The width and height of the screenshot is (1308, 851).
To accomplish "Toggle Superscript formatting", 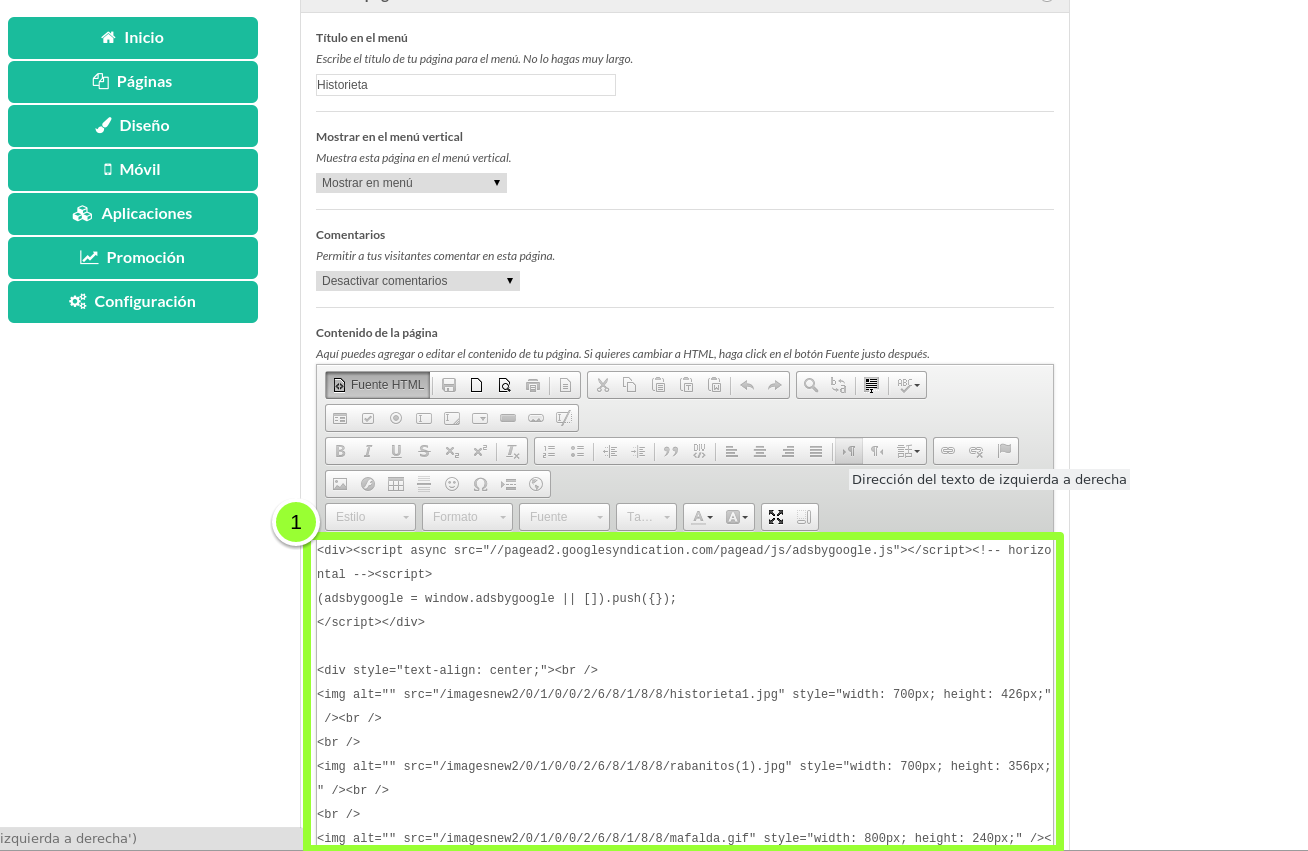I will pos(480,451).
